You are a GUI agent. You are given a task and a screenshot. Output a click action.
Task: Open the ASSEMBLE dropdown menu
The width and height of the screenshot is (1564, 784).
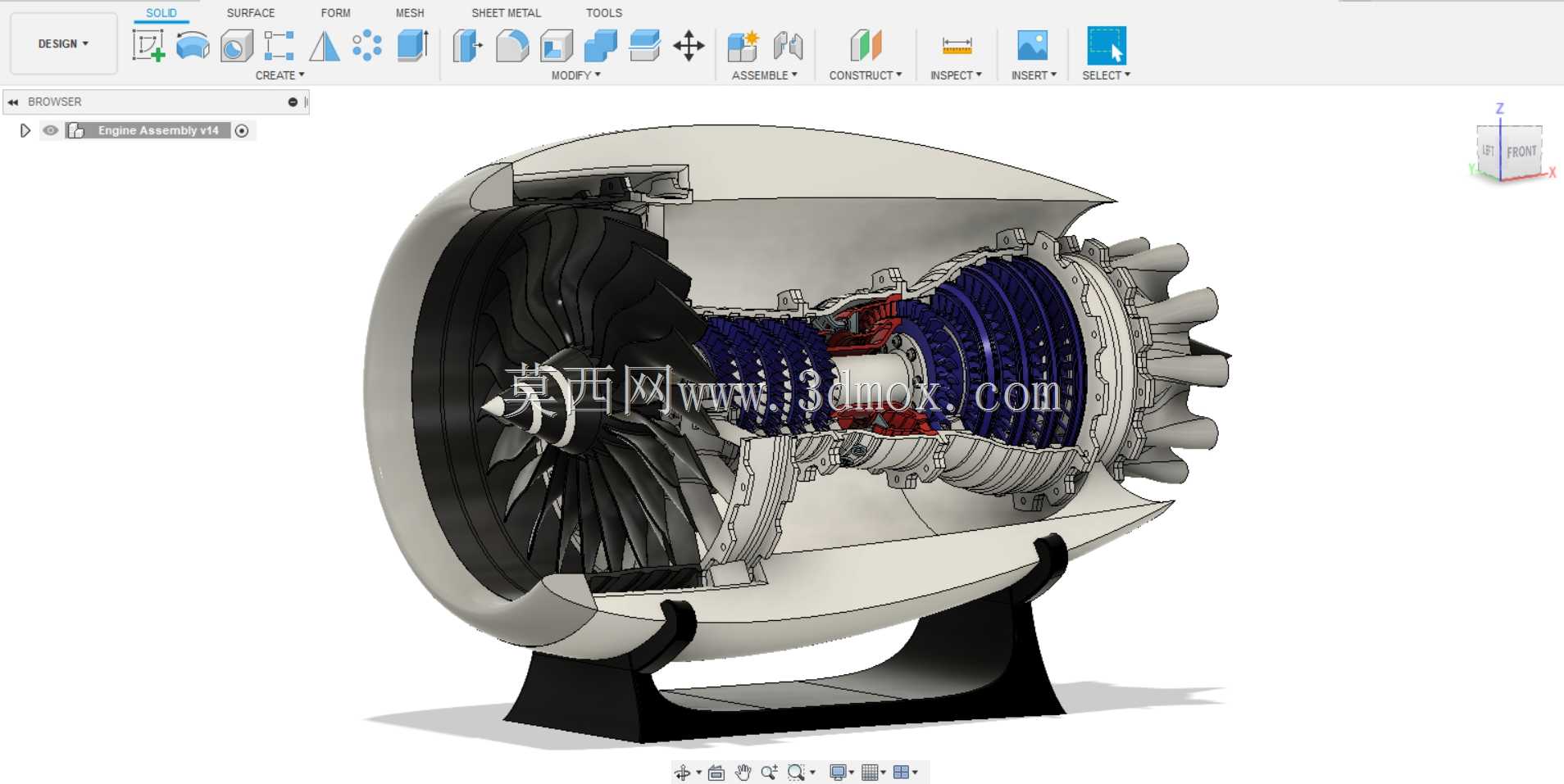pyautogui.click(x=764, y=75)
